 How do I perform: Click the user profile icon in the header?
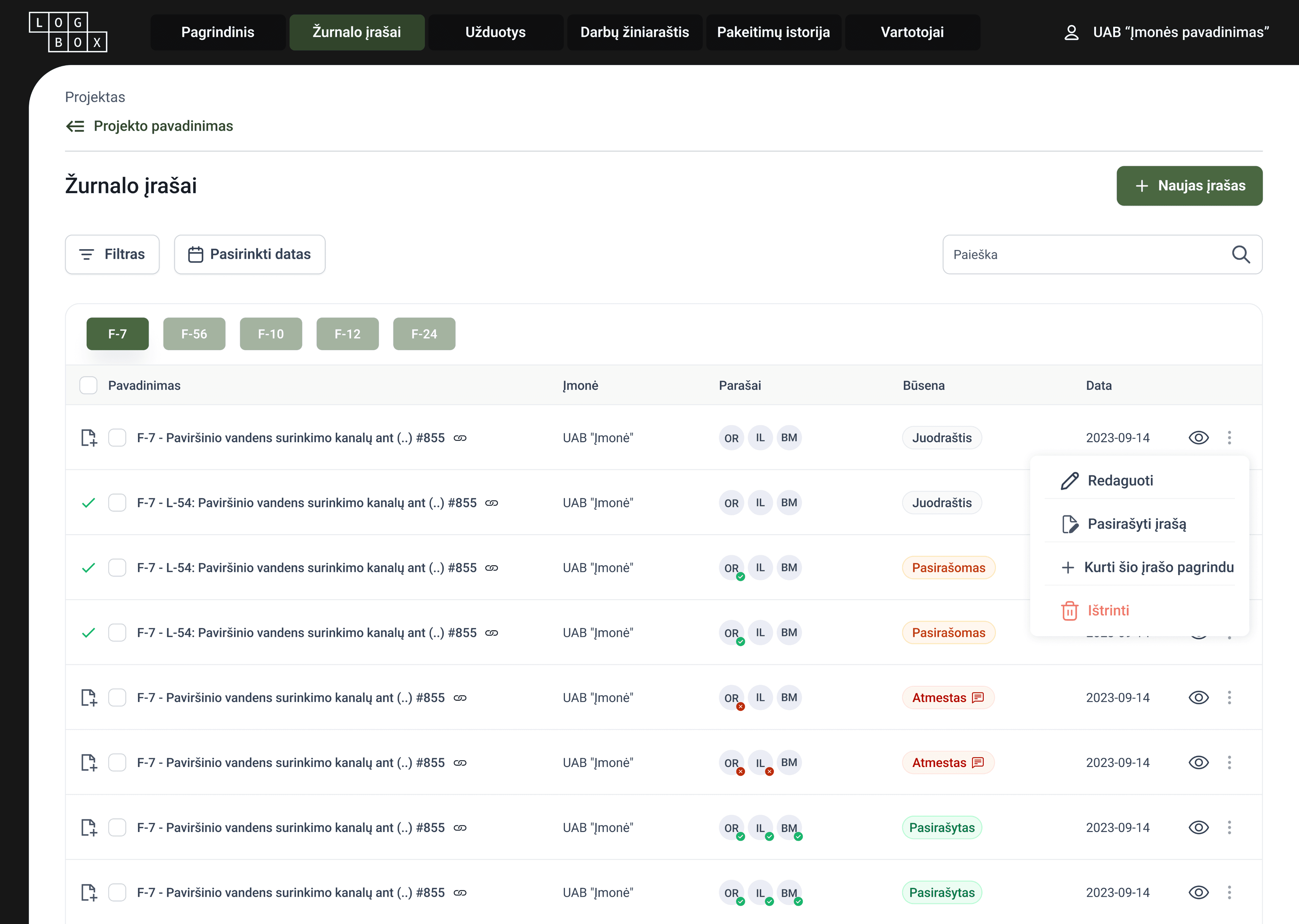pyautogui.click(x=1072, y=32)
